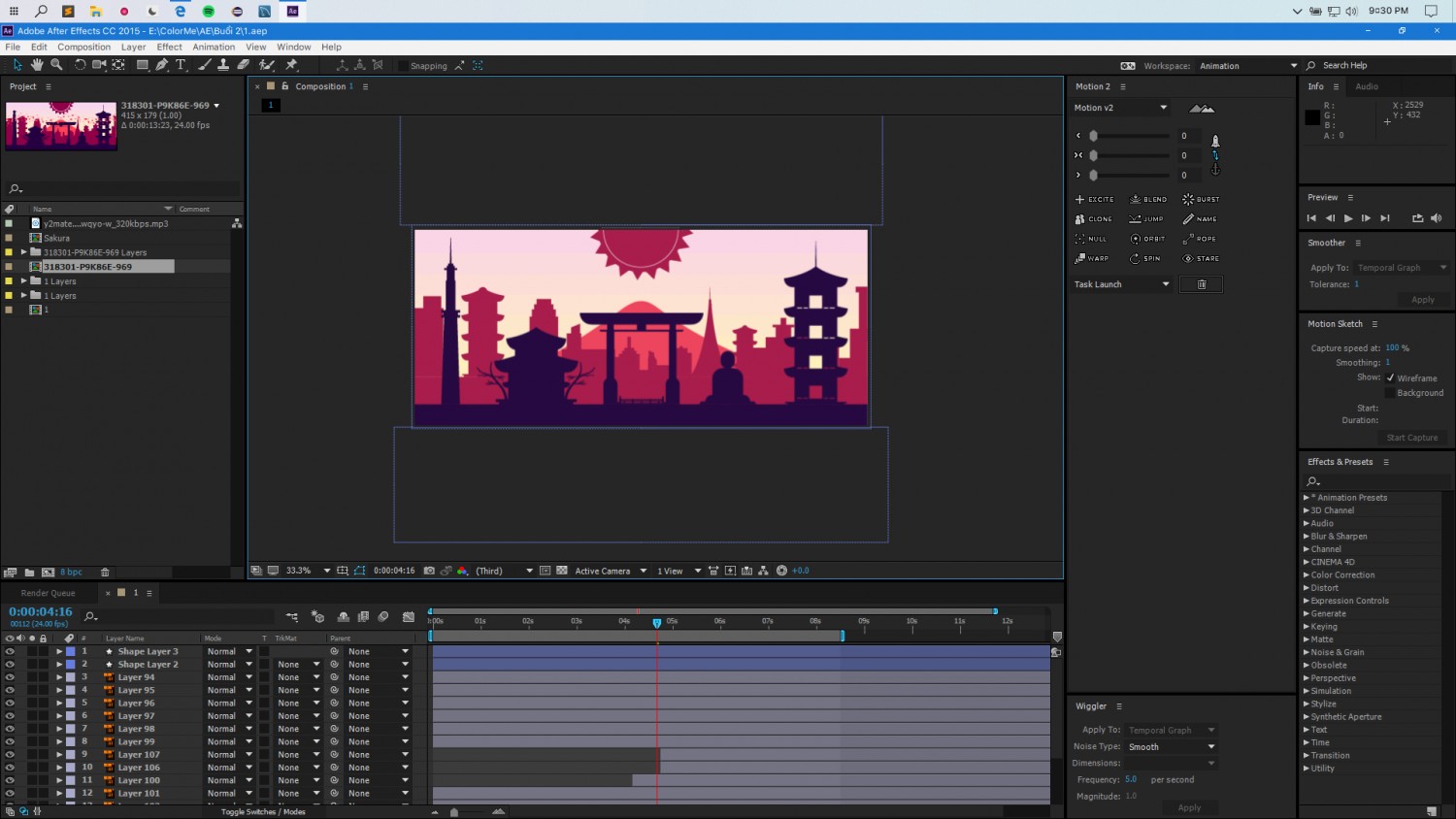Adjust the first Motion v2 slider handle

pos(1093,136)
